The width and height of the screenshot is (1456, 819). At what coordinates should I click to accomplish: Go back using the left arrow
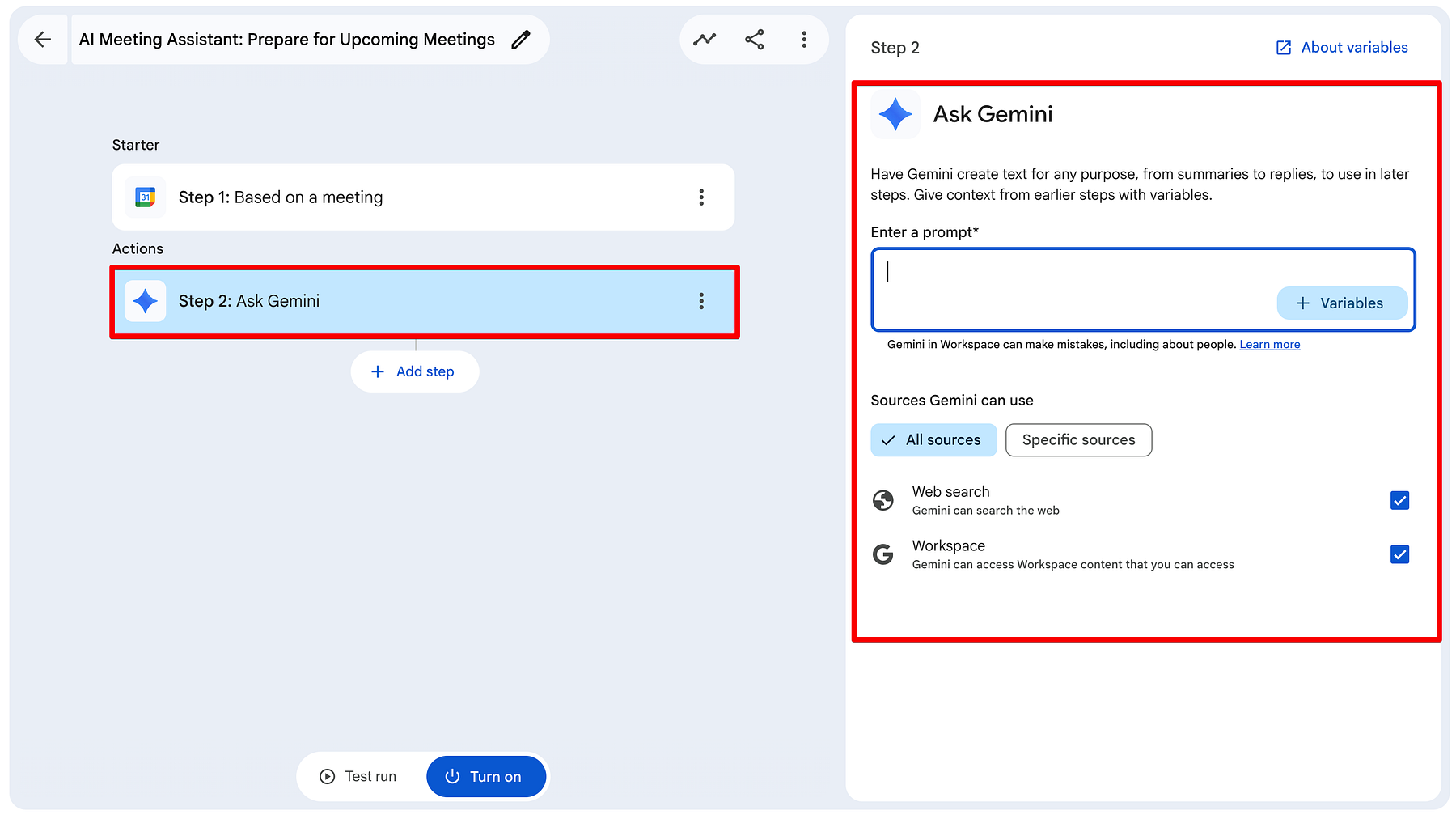pos(43,40)
